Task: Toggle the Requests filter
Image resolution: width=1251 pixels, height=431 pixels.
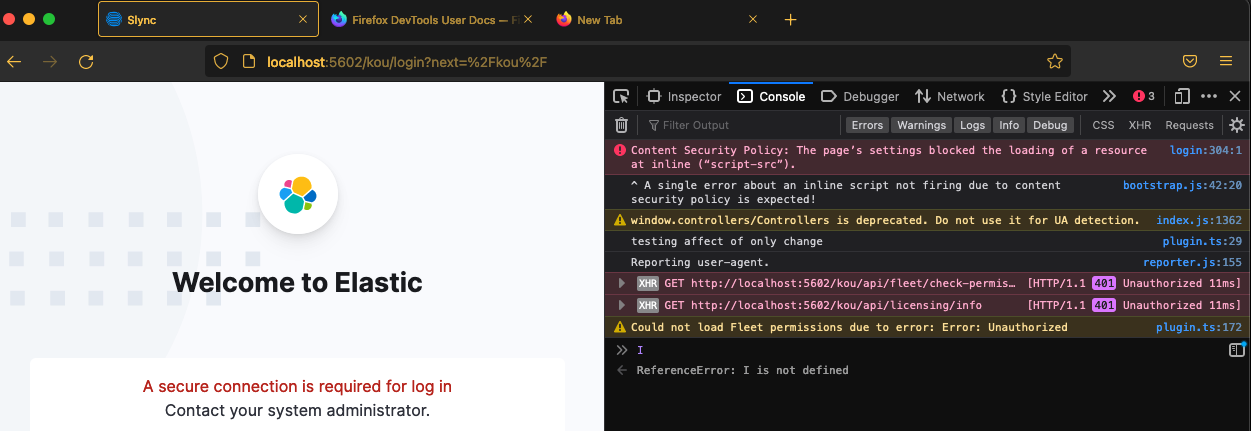Action: click(x=1189, y=125)
